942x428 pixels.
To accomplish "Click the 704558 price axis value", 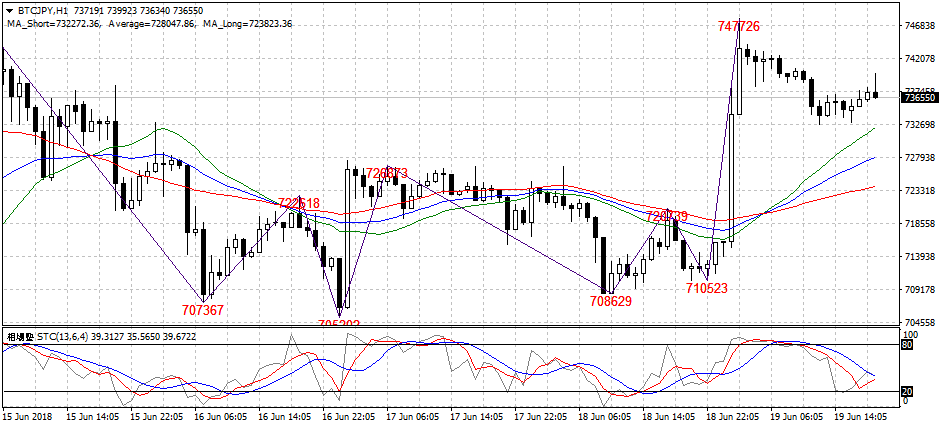I will 920,323.
